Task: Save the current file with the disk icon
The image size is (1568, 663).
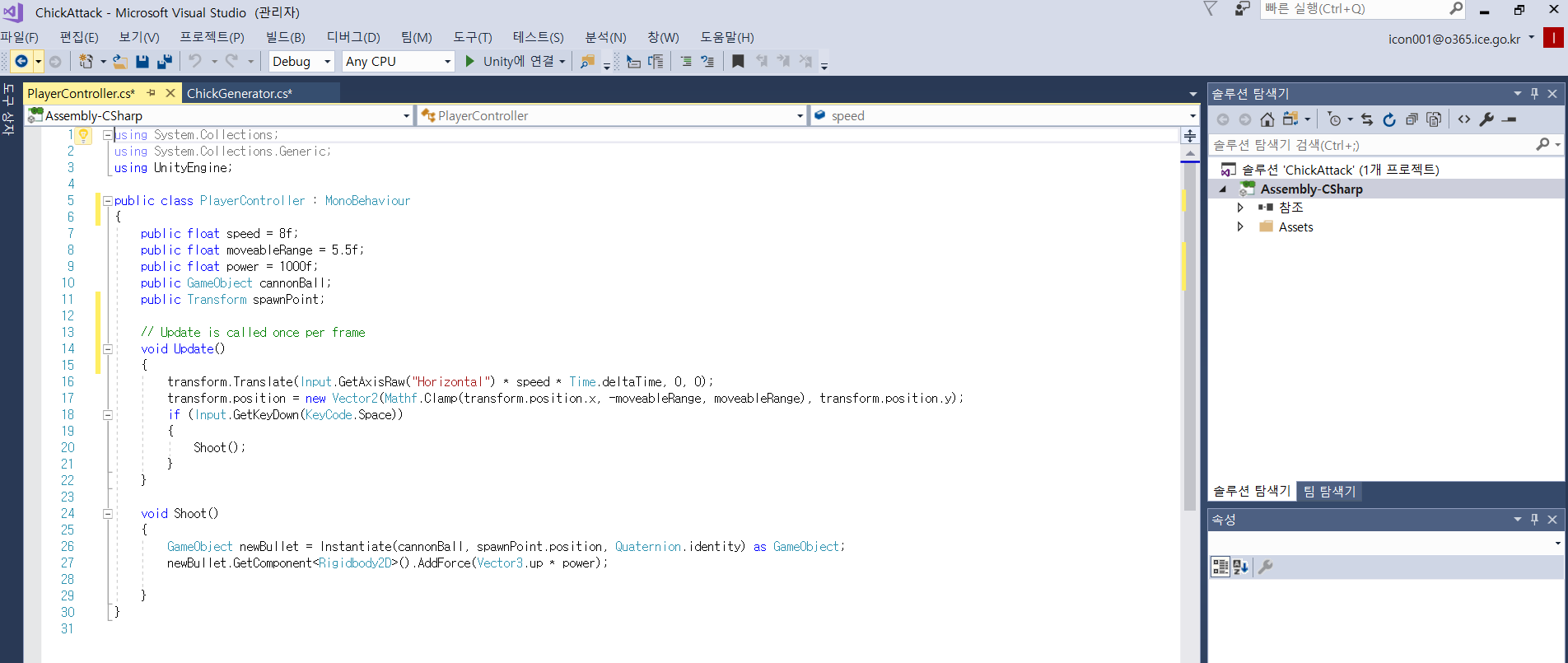Action: click(x=142, y=62)
